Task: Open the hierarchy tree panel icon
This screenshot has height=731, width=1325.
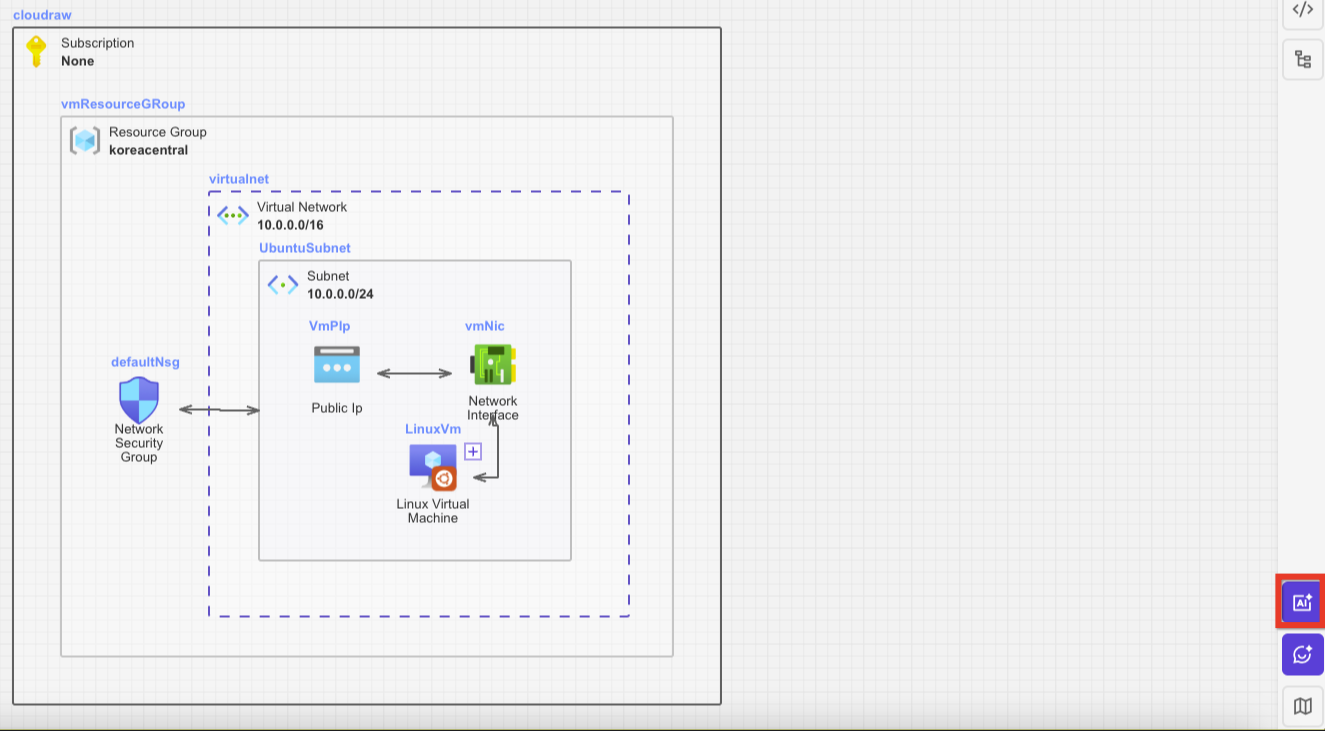Action: pos(1302,60)
